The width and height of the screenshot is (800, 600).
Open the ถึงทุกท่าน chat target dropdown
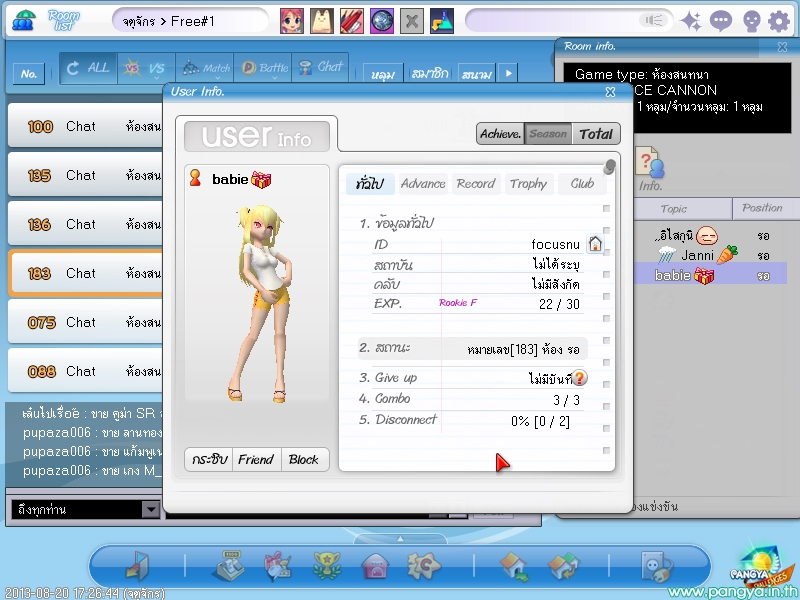click(x=150, y=509)
